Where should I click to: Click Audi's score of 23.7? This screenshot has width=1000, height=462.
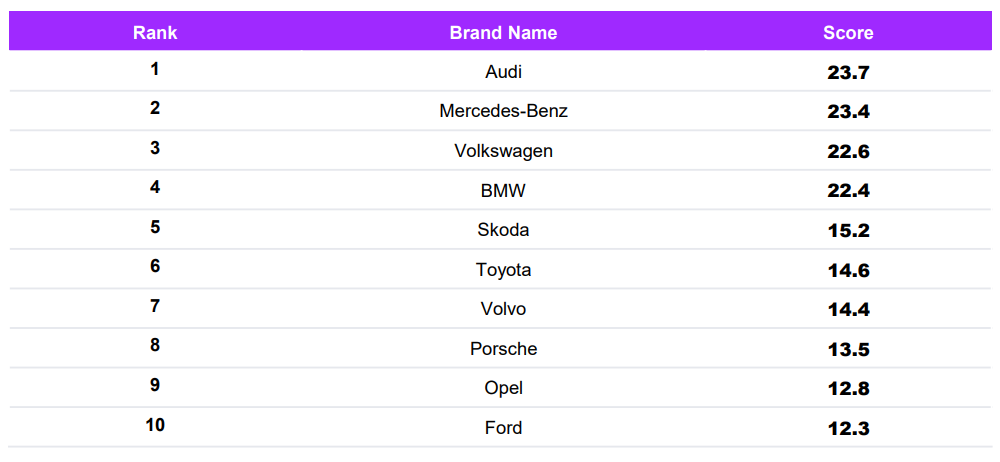click(x=848, y=72)
